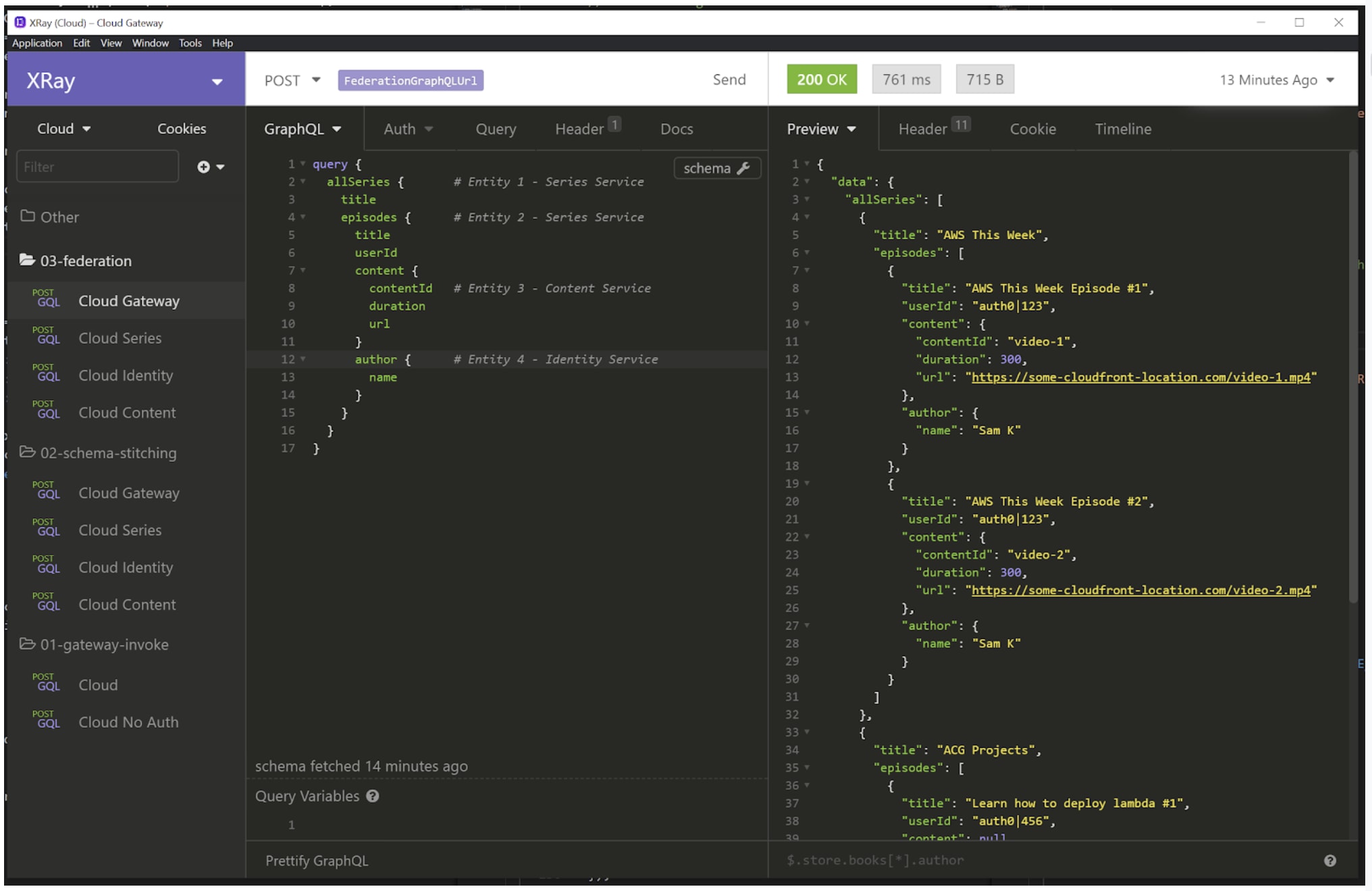Click the 200 OK status badge
This screenshot has width=1372, height=891.
[822, 79]
